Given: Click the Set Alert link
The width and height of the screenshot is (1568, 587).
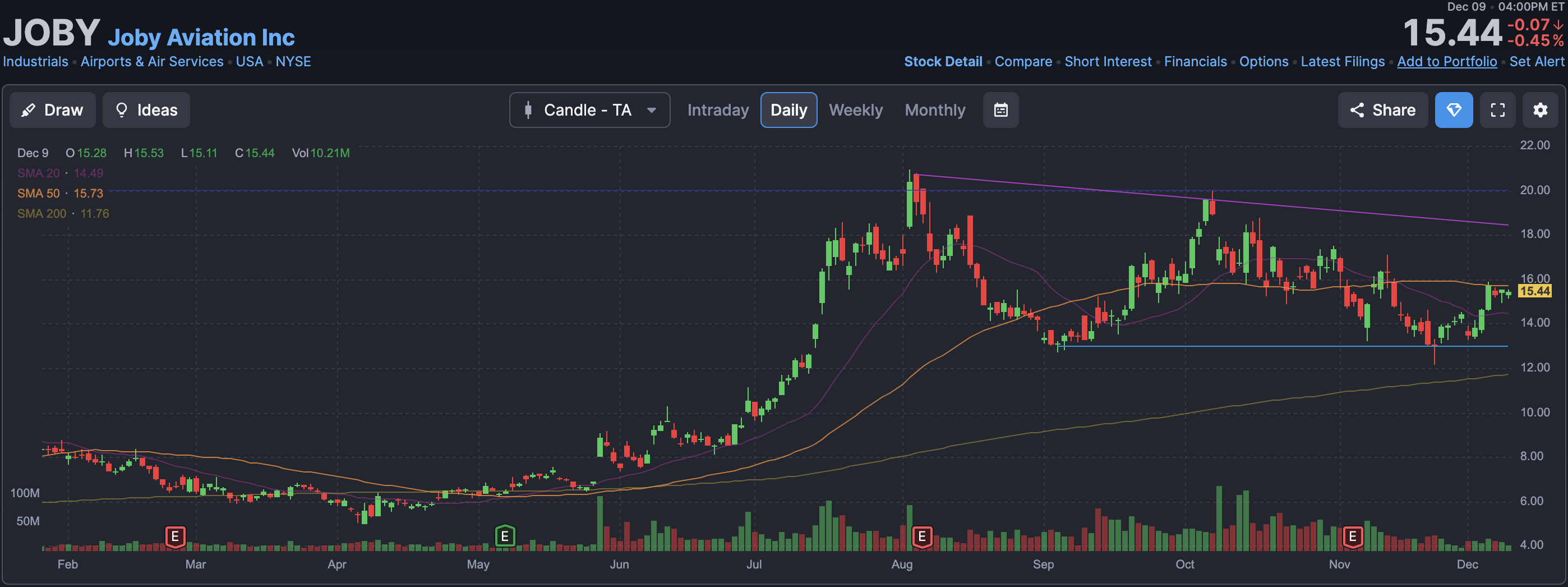Looking at the screenshot, I should click(1537, 62).
